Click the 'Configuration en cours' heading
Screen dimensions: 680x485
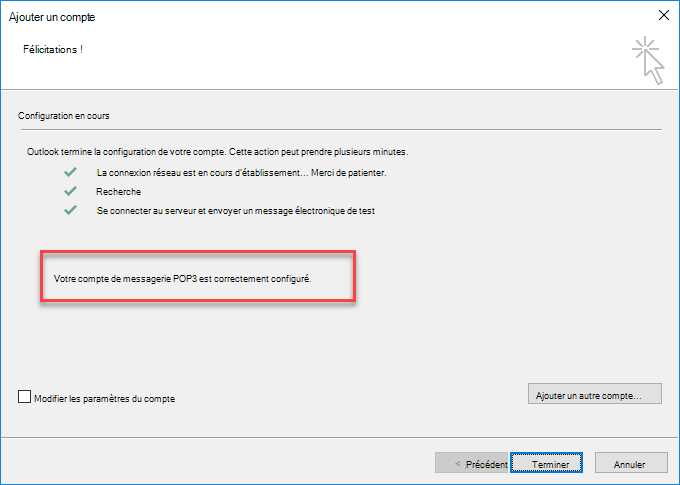click(x=64, y=116)
